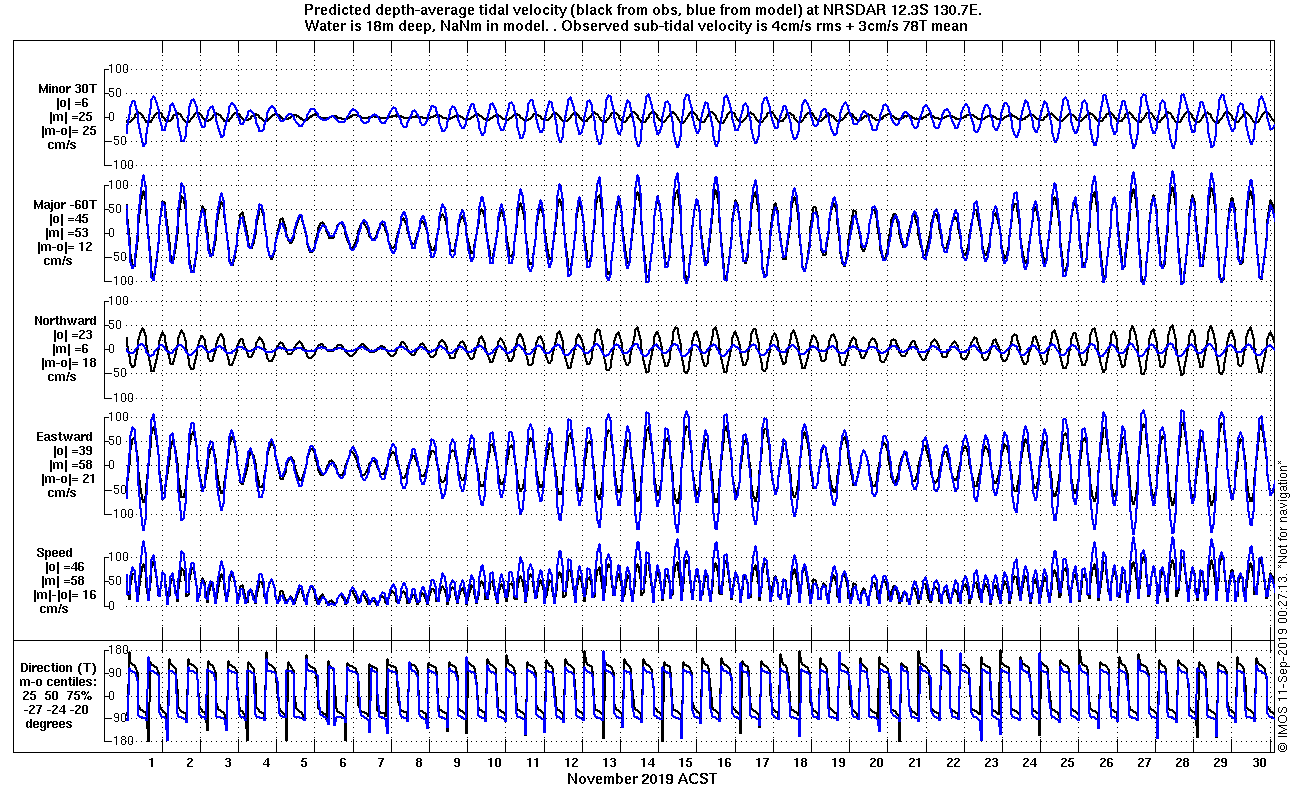Click day "20" on the date axis

pyautogui.click(x=877, y=762)
